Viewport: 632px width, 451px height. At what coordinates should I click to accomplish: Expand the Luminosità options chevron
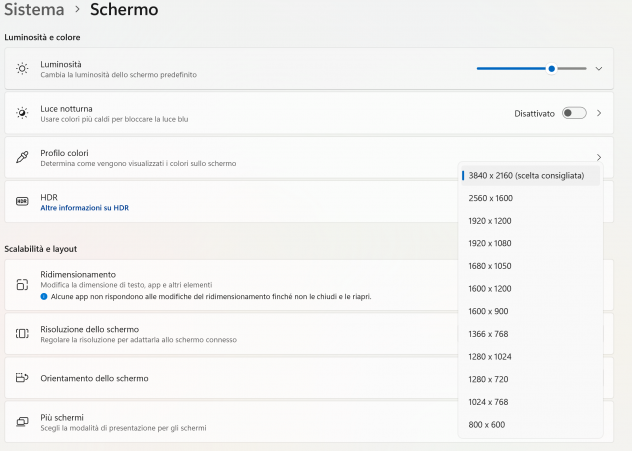[599, 69]
